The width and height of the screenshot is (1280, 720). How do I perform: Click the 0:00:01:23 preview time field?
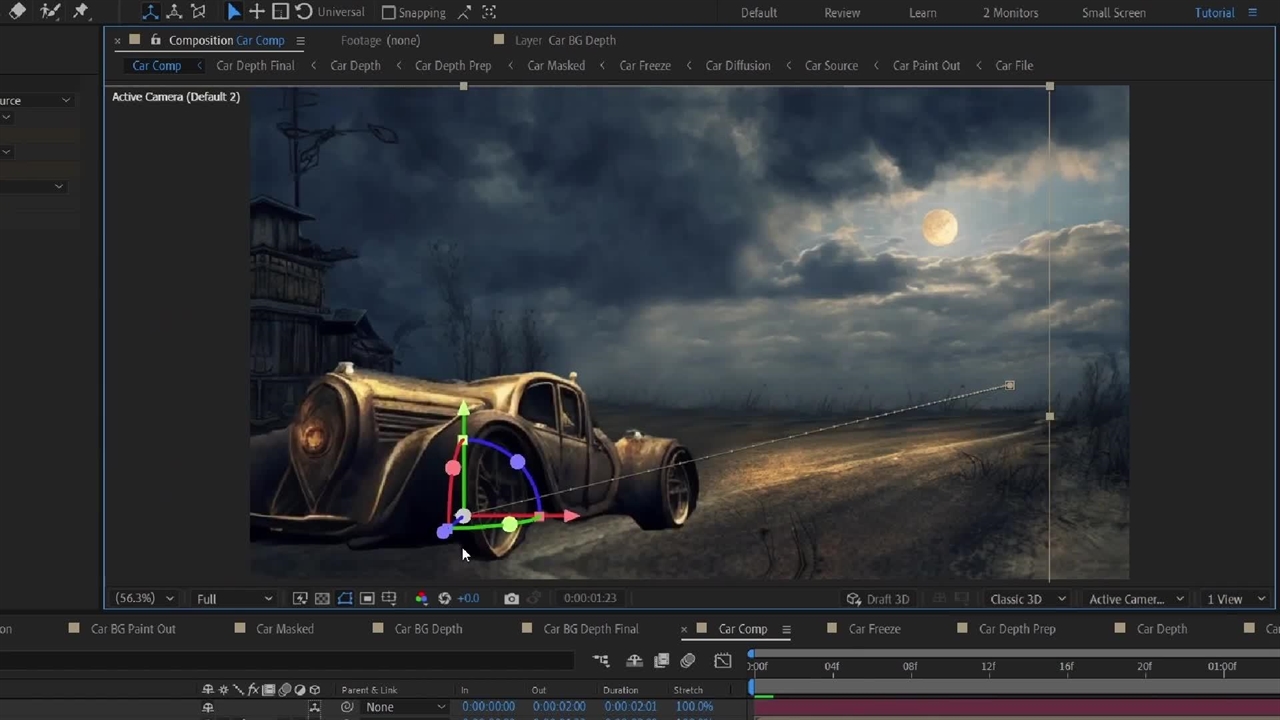pos(589,598)
